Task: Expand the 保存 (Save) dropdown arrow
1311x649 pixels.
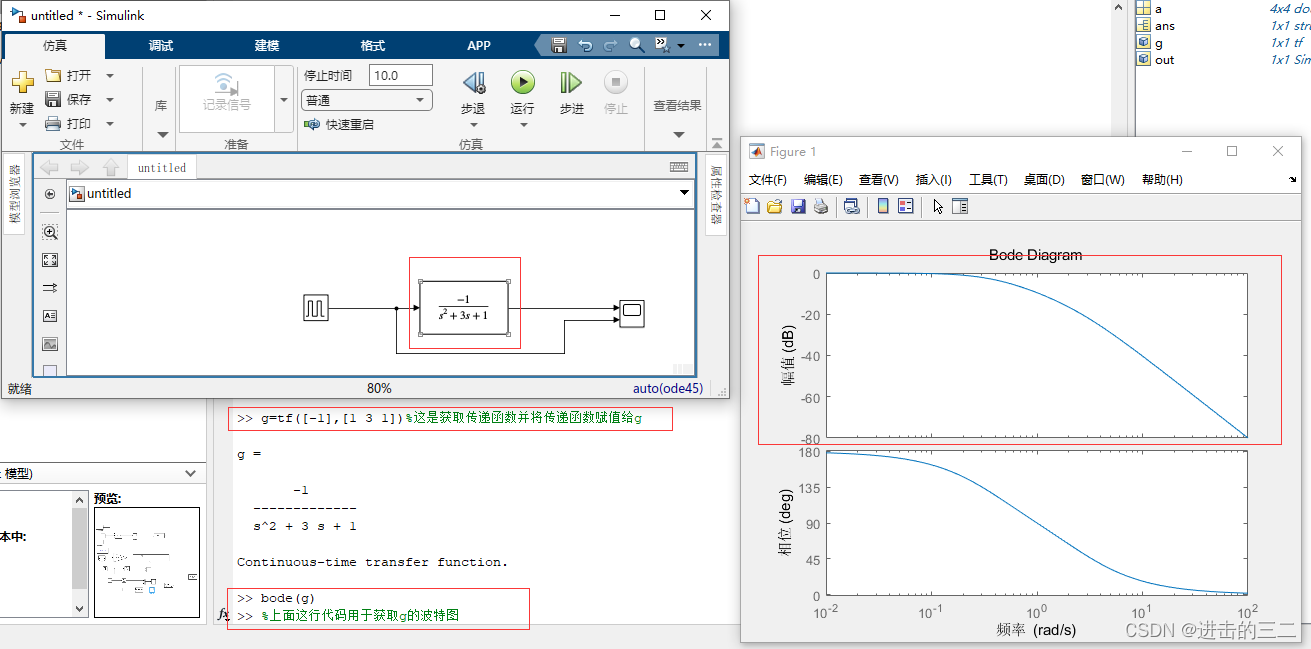Action: coord(110,98)
